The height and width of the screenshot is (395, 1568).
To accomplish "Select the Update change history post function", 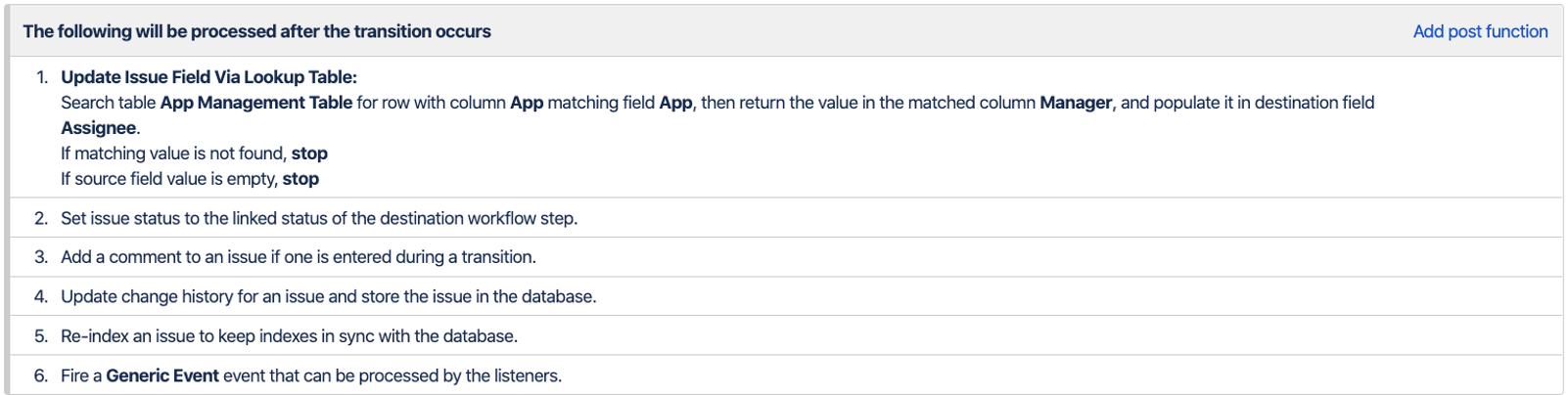I will [328, 296].
